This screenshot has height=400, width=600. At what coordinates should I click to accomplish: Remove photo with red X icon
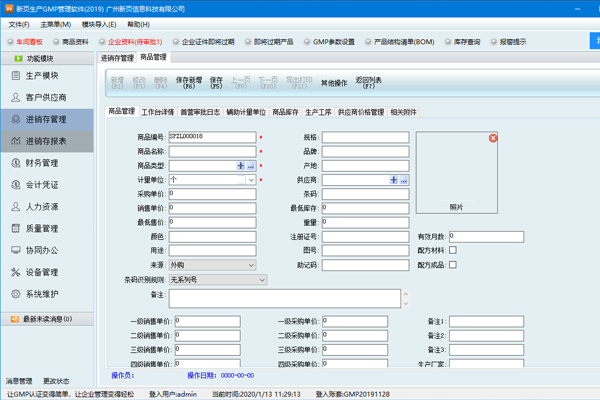493,138
